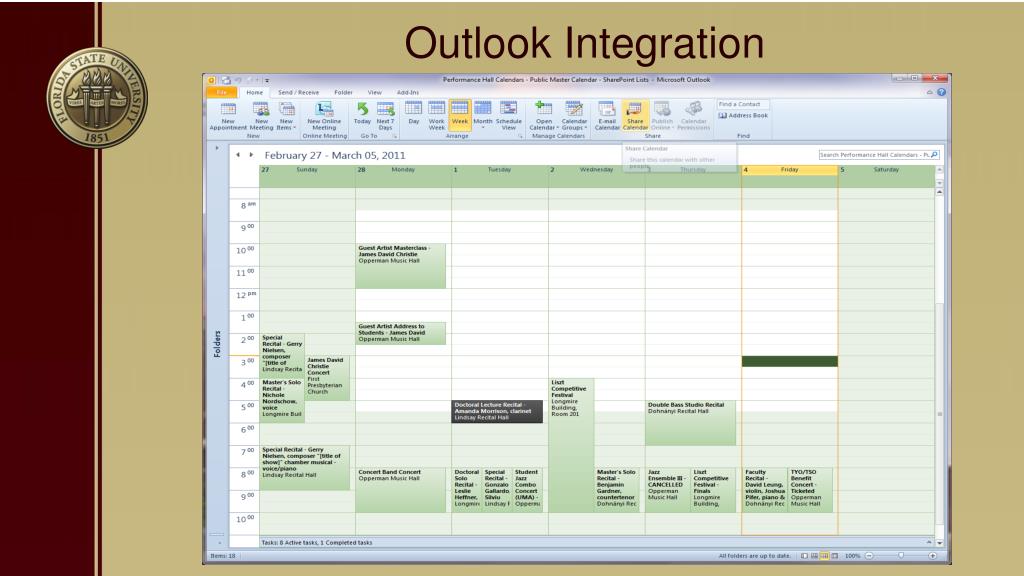Select the Friday 4 day header

(790, 170)
